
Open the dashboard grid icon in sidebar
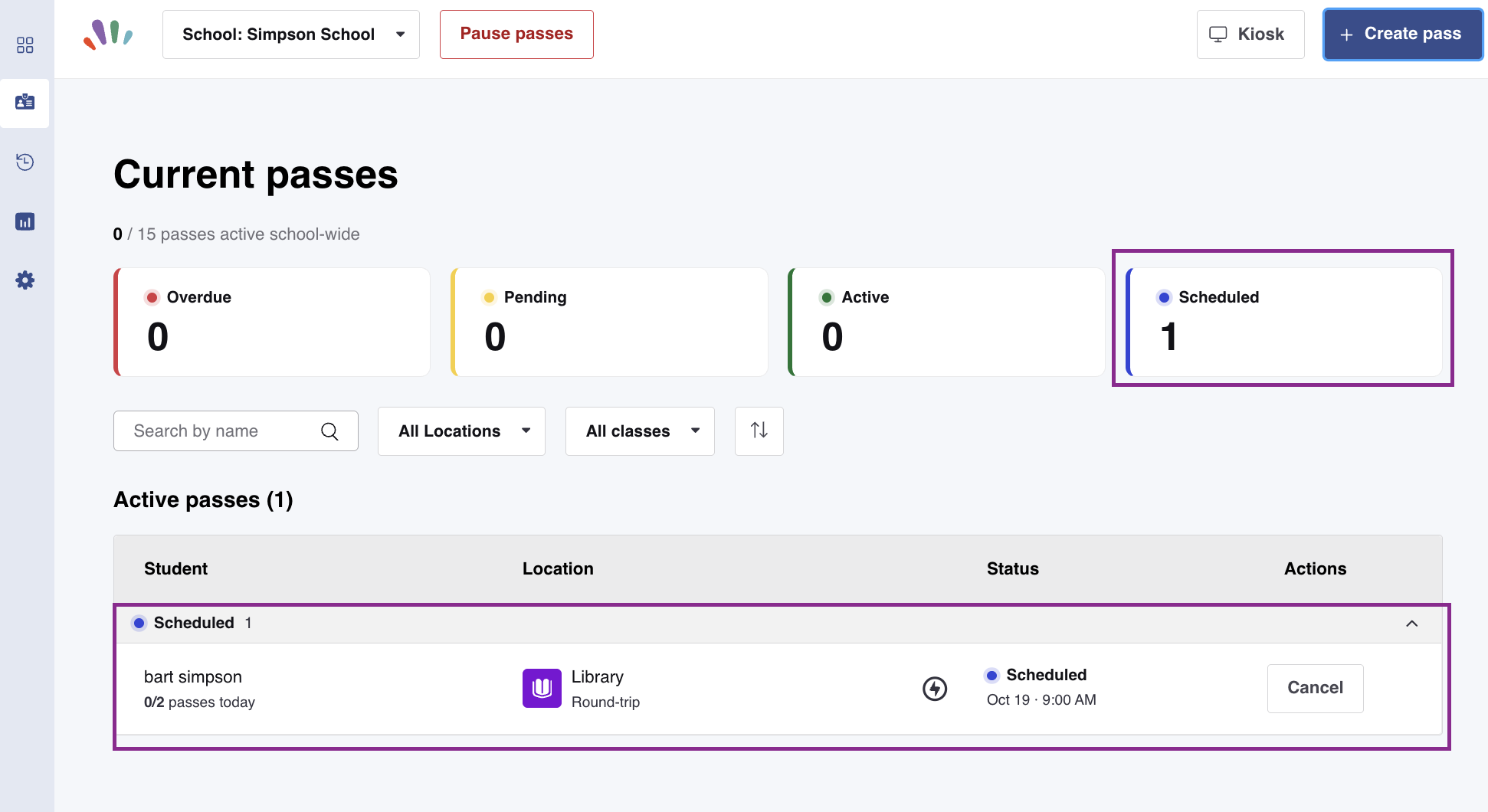pyautogui.click(x=25, y=45)
